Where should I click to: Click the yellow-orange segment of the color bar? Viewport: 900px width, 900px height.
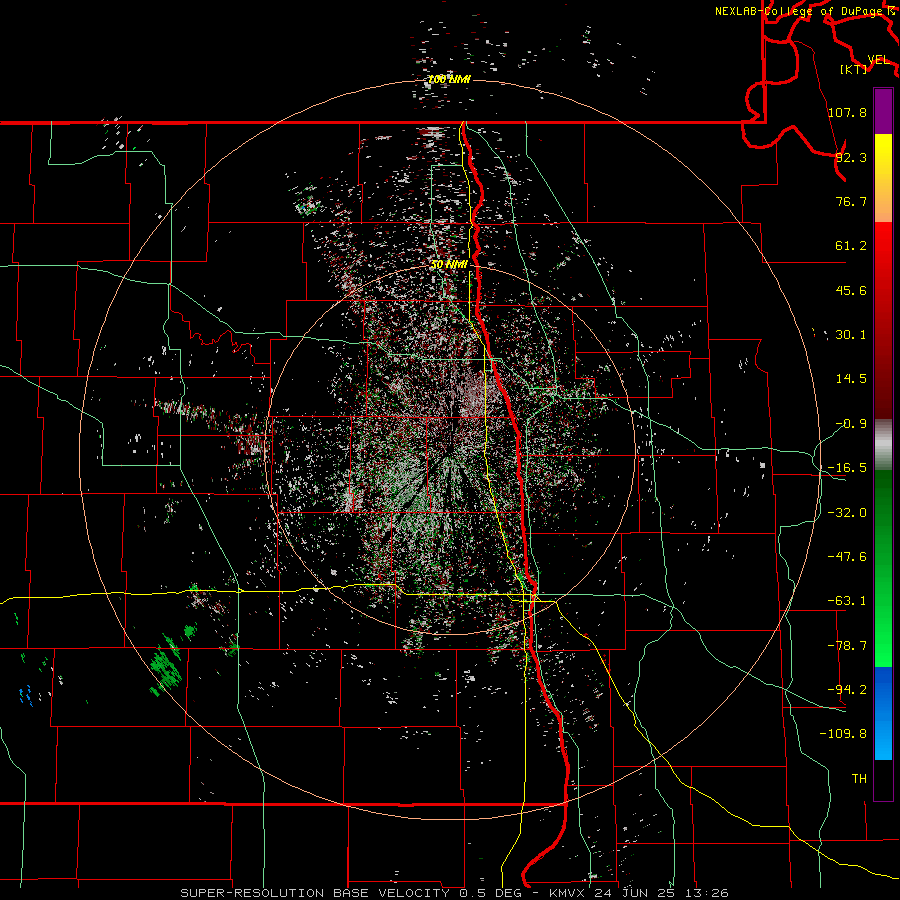(883, 178)
